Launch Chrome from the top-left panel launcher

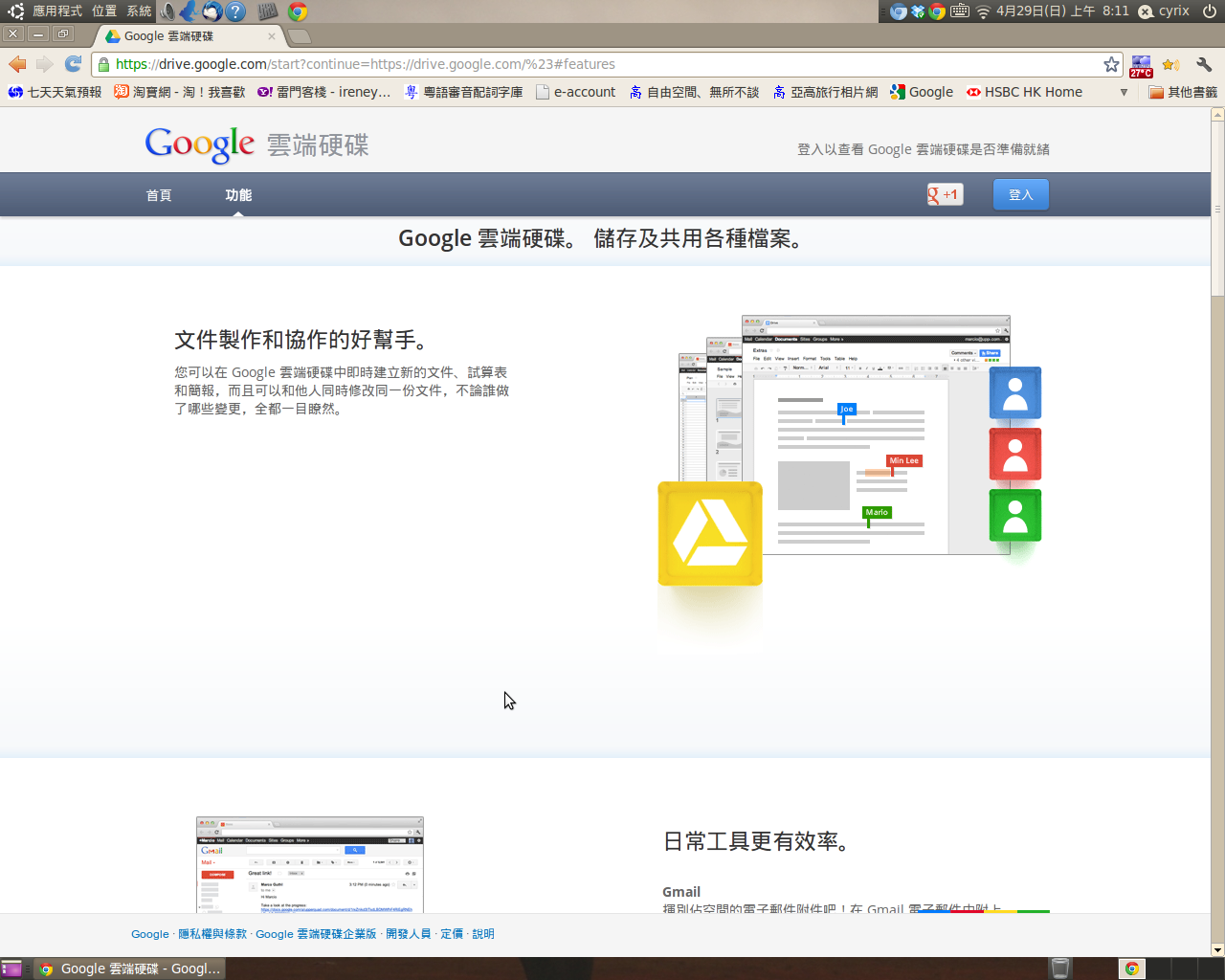pos(298,11)
